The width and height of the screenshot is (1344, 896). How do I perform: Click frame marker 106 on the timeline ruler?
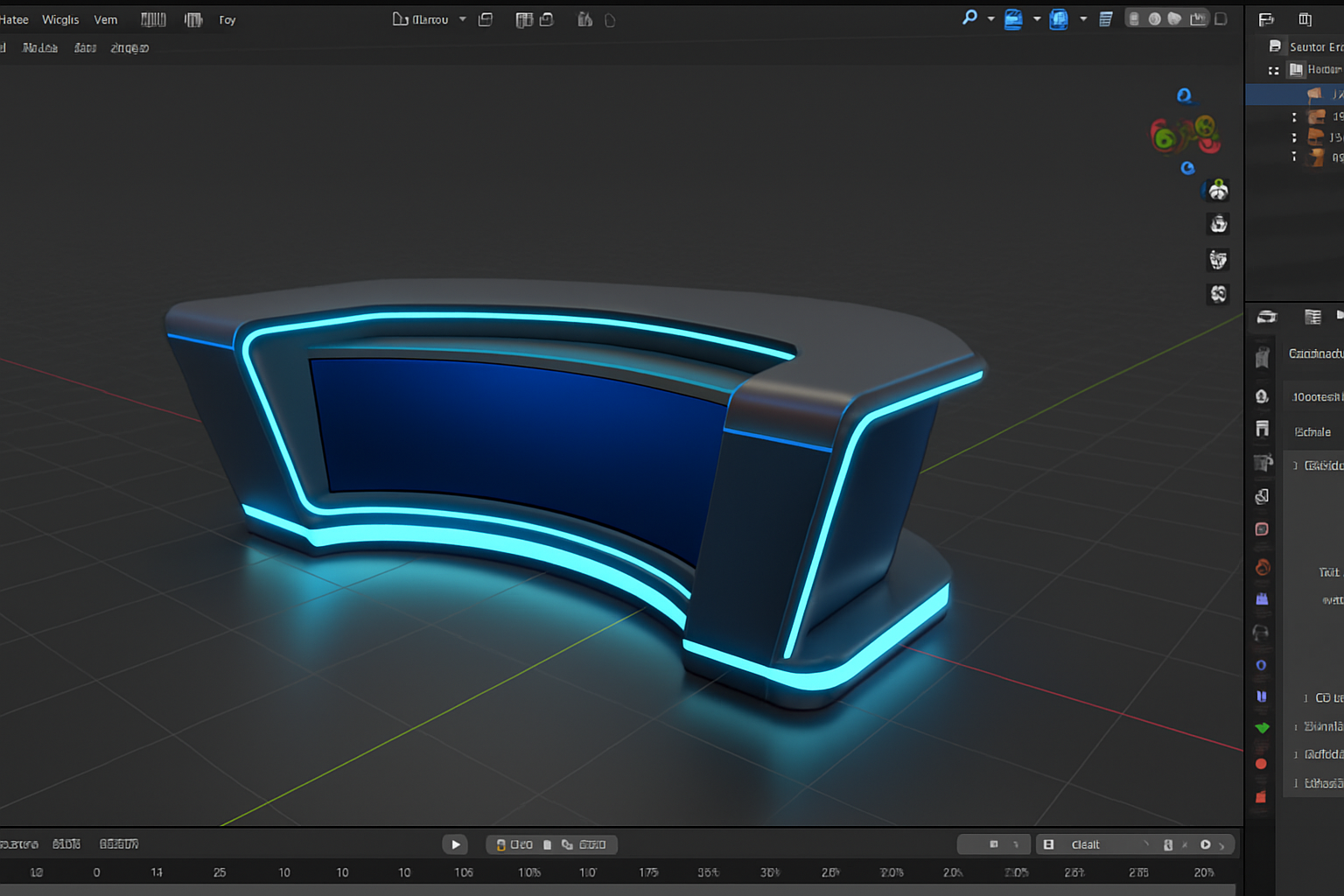click(x=464, y=872)
